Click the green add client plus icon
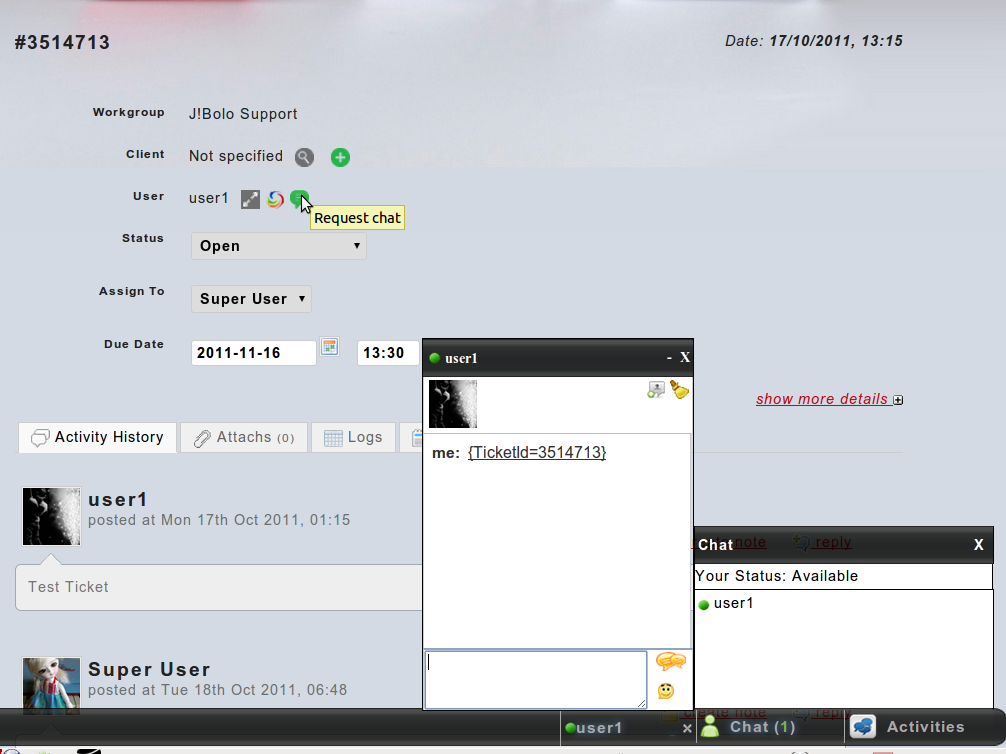1006x754 pixels. coord(340,157)
